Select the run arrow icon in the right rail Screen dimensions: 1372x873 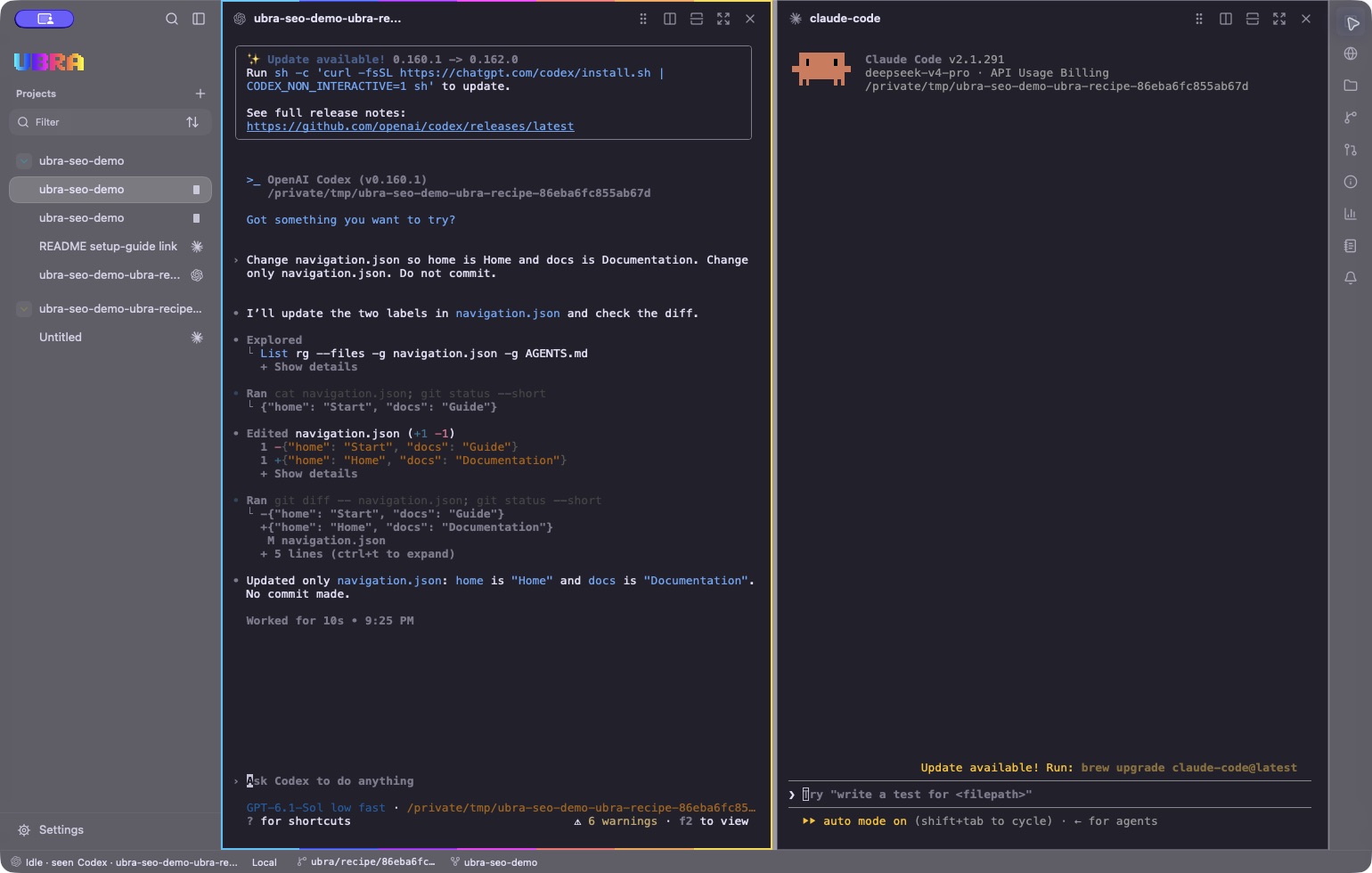(1352, 23)
